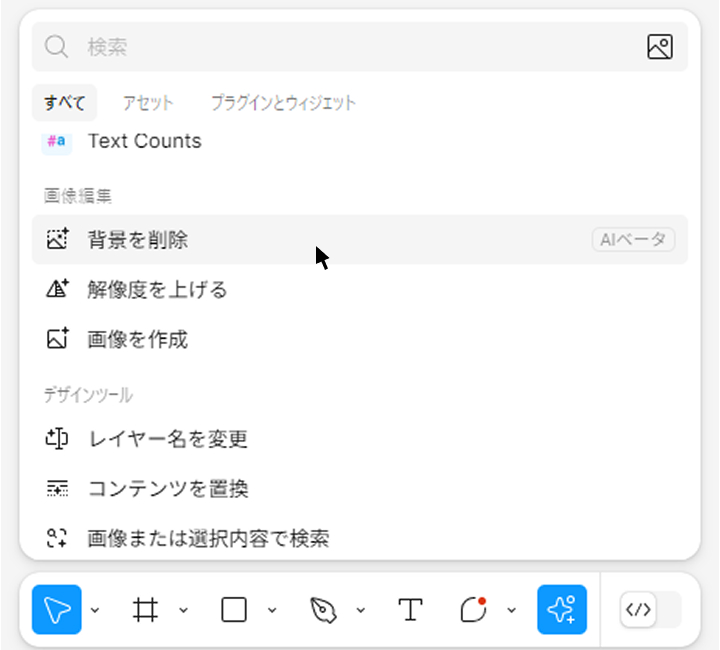Switch to the アセット tab

point(148,102)
